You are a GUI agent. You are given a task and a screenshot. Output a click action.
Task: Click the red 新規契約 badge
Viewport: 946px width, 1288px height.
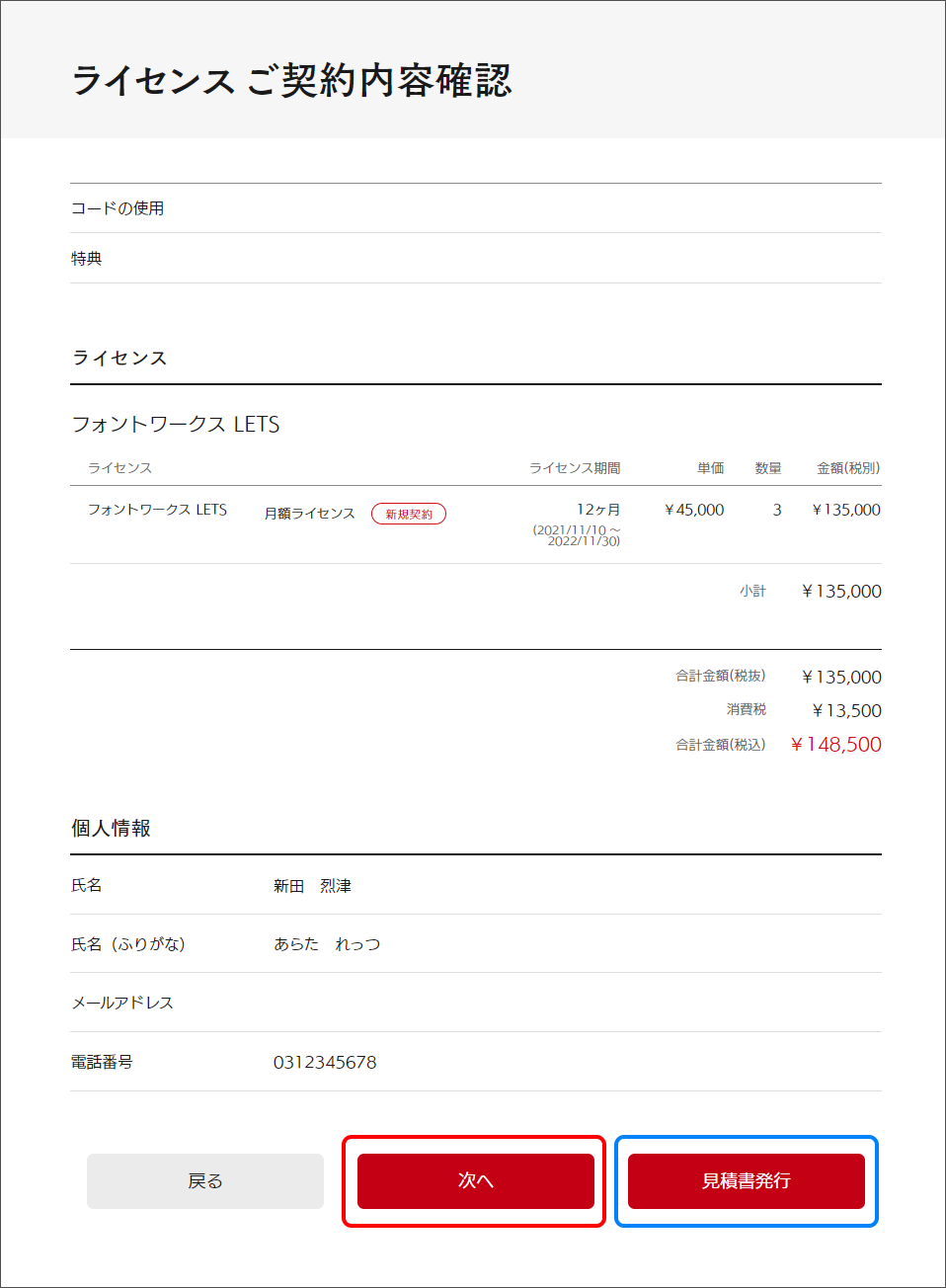[x=409, y=514]
